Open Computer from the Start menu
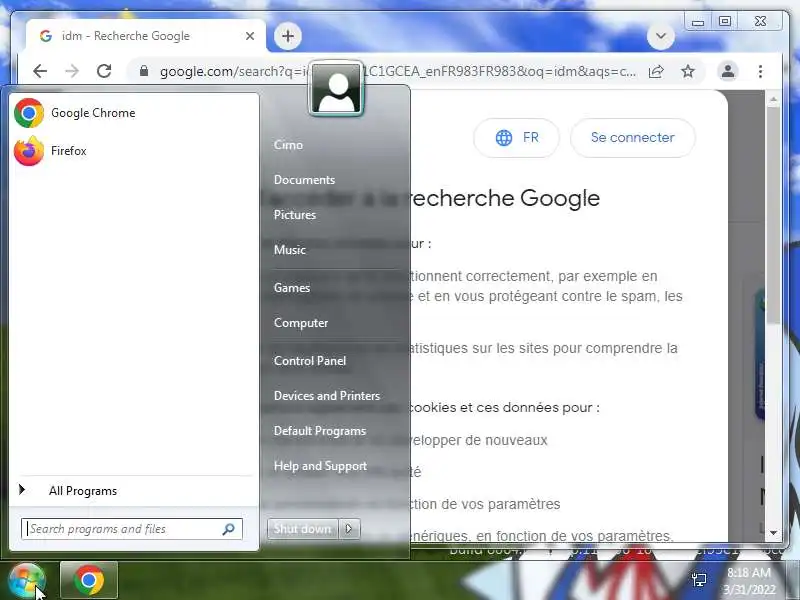 point(301,323)
